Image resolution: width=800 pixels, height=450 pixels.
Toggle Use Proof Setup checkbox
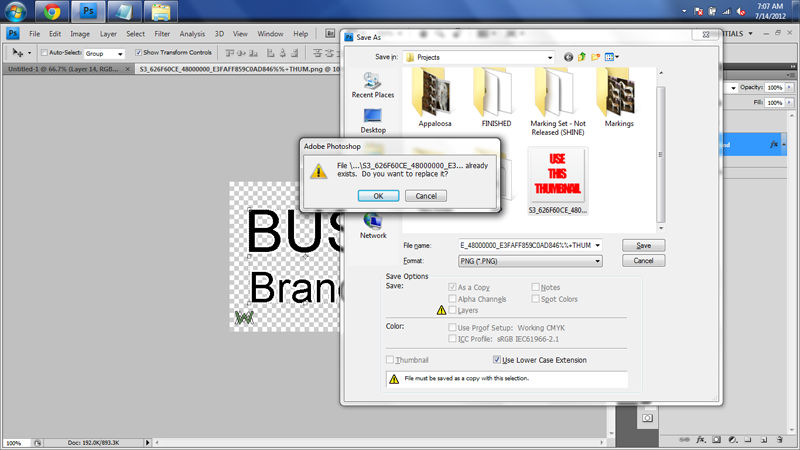[x=452, y=328]
